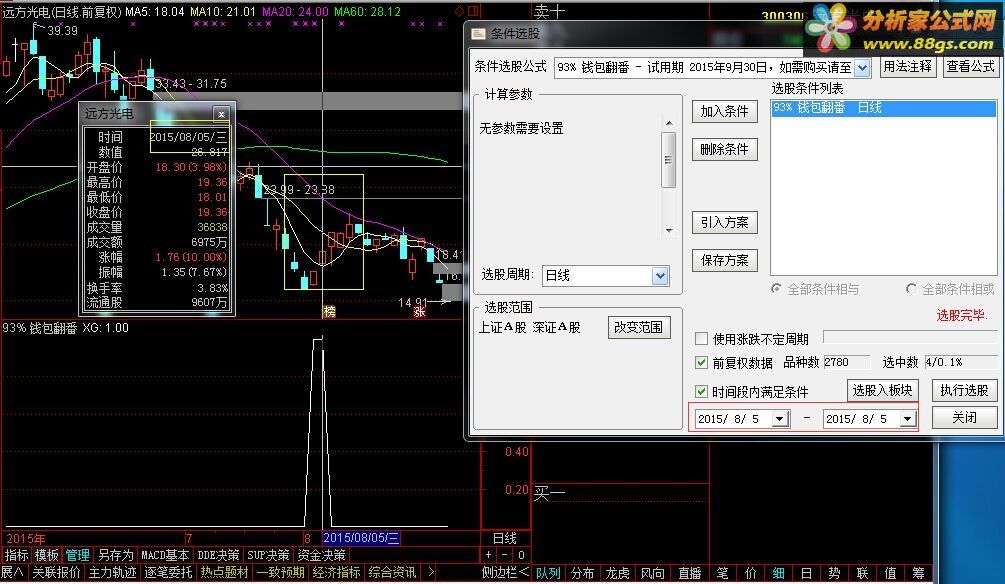The image size is (1005, 584).
Task: Select the 值 value view button
Action: pyautogui.click(x=890, y=573)
